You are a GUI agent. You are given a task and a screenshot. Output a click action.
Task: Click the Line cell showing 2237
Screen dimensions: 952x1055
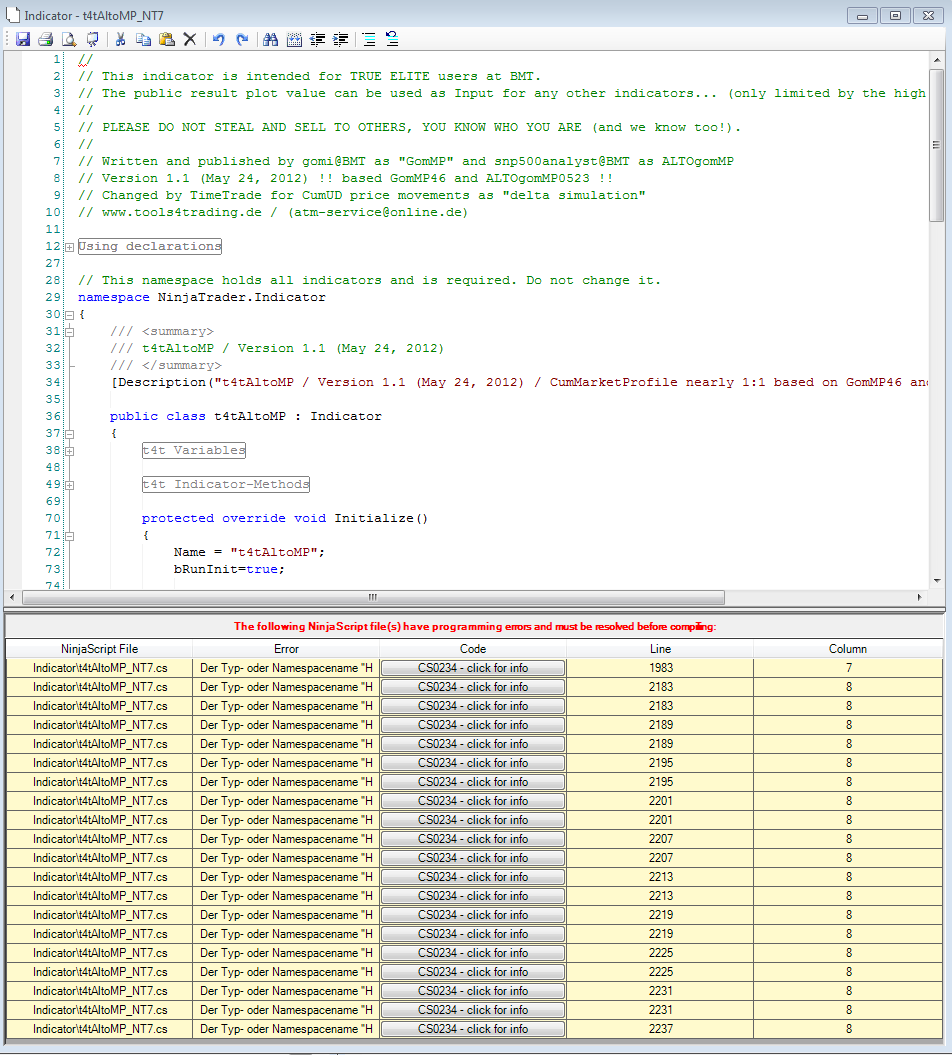660,1029
